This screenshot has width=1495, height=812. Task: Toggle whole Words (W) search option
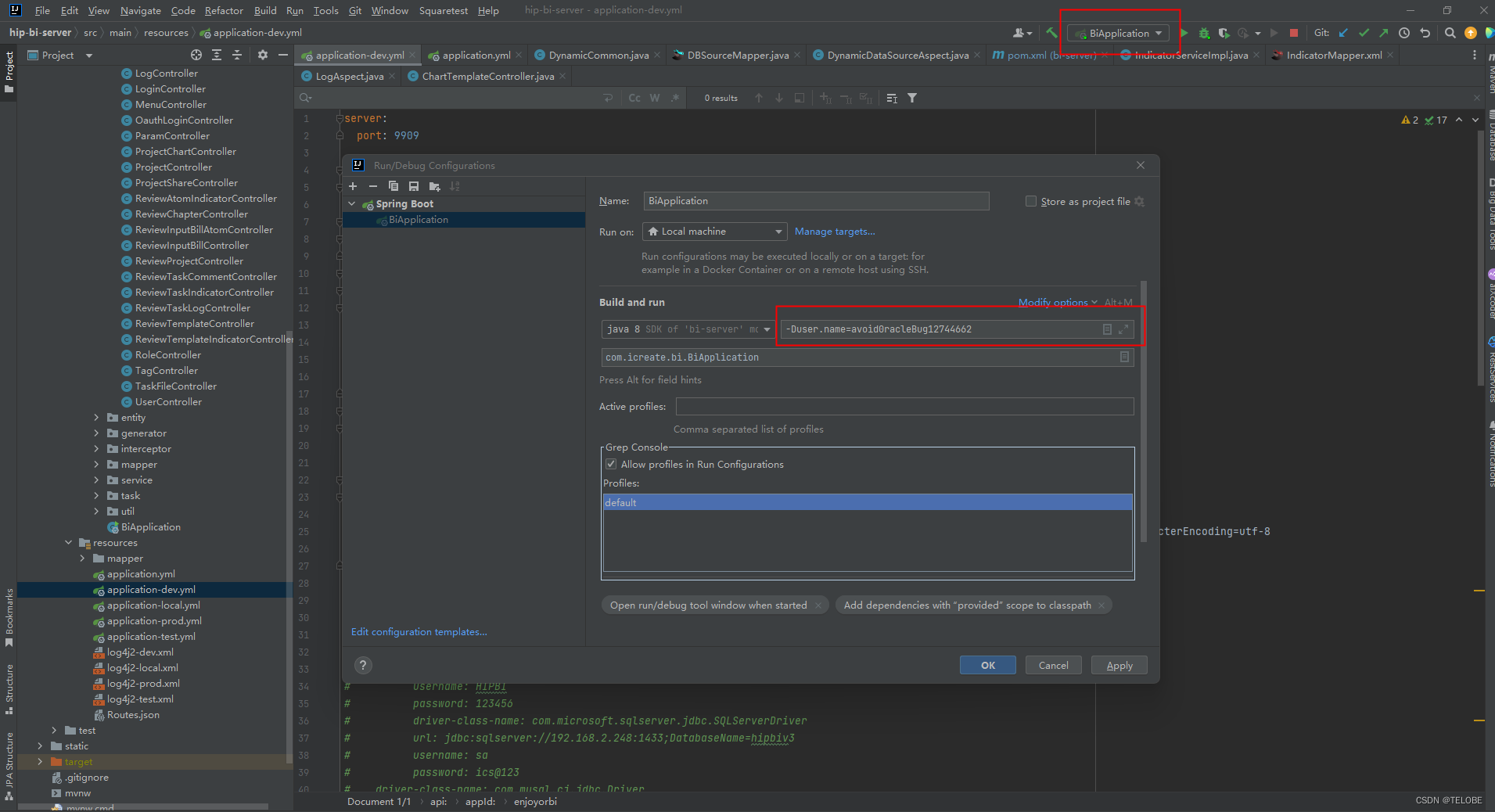pyautogui.click(x=655, y=98)
